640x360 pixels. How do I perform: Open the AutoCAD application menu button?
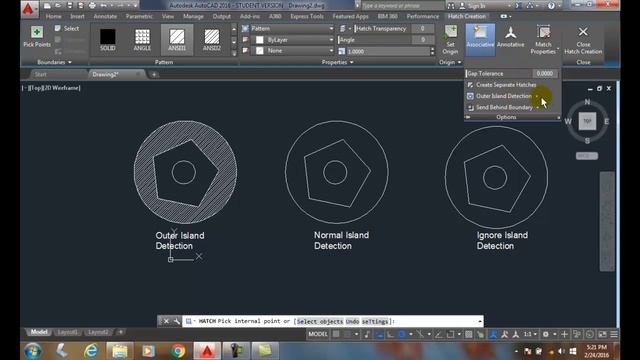click(29, 9)
